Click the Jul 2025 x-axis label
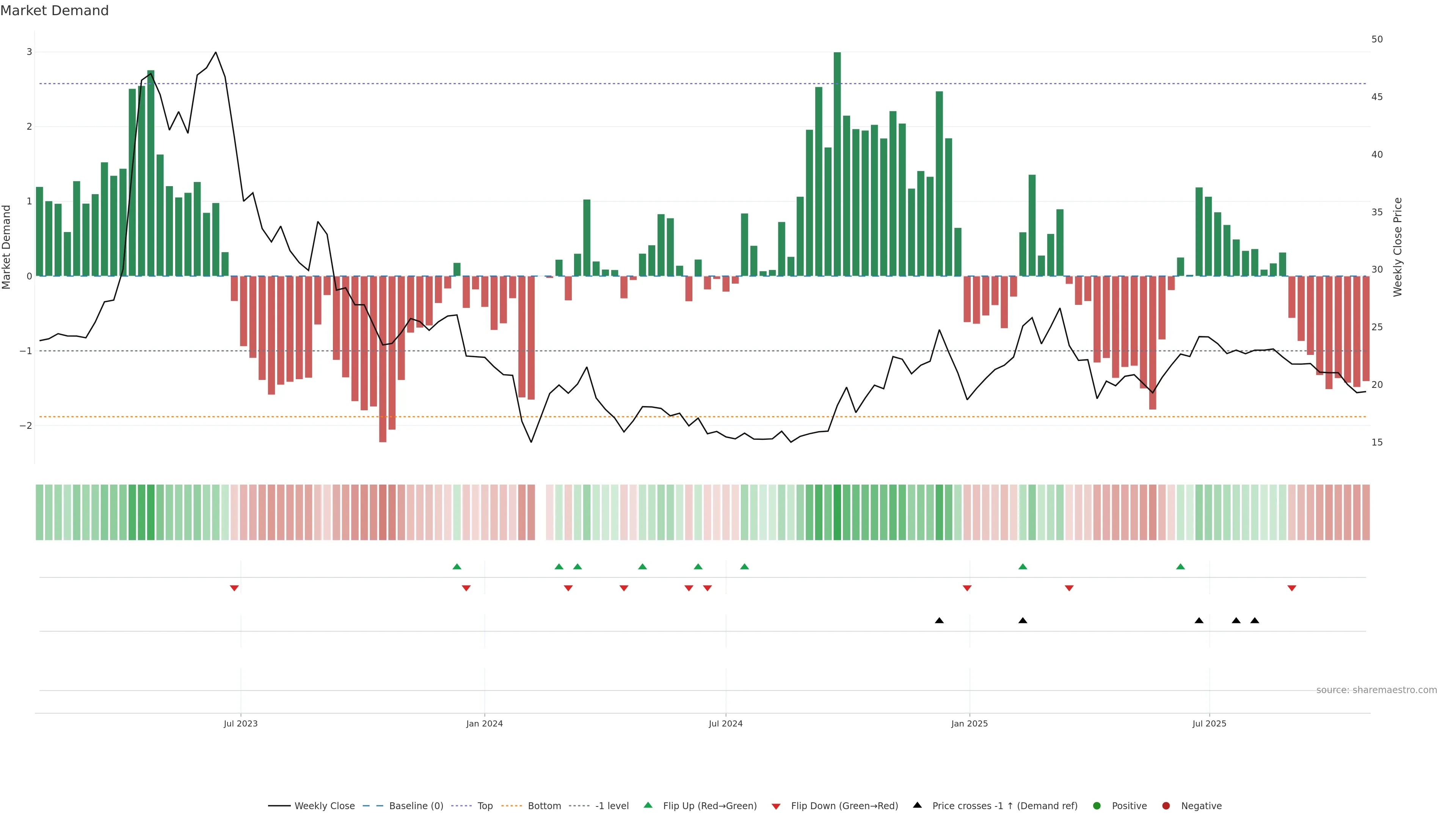This screenshot has height=819, width=1456. point(1210,723)
